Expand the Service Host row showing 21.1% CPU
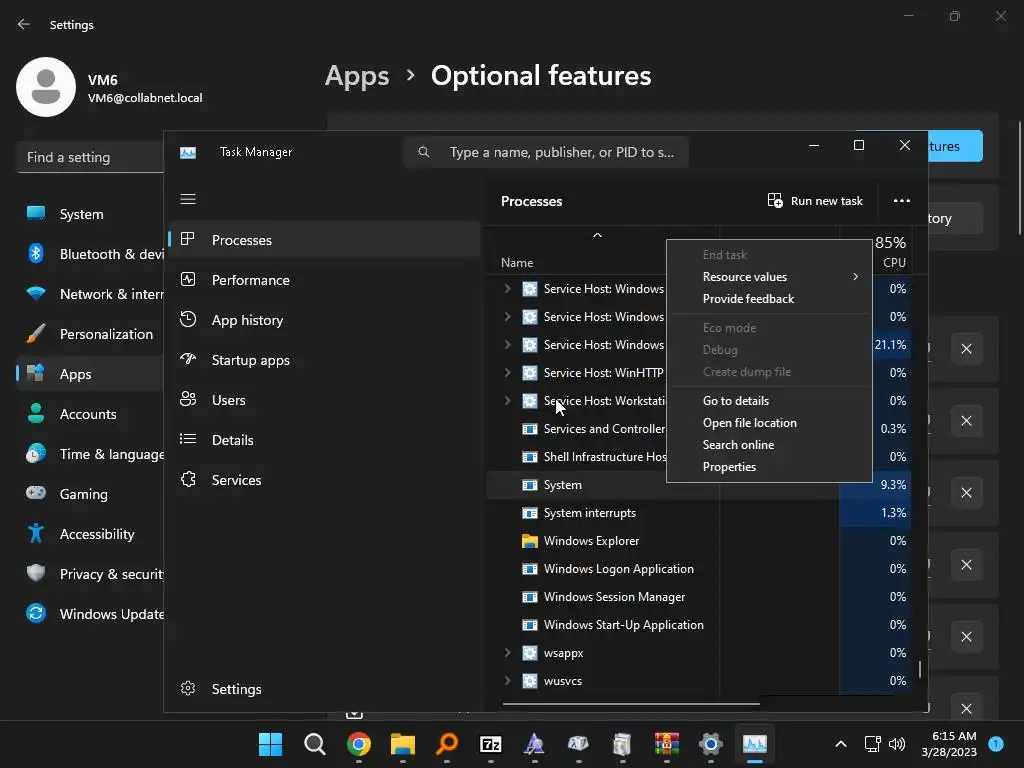Image resolution: width=1024 pixels, height=768 pixels. [507, 344]
